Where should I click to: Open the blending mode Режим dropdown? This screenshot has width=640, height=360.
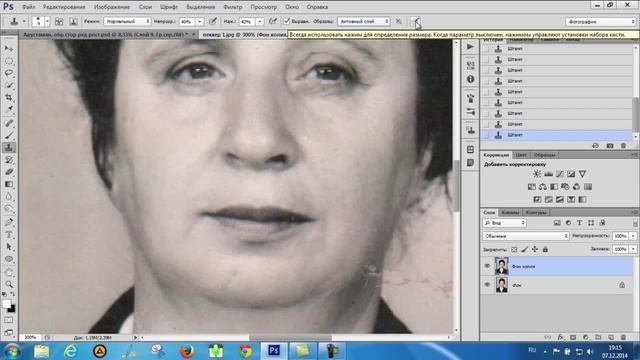tap(127, 21)
